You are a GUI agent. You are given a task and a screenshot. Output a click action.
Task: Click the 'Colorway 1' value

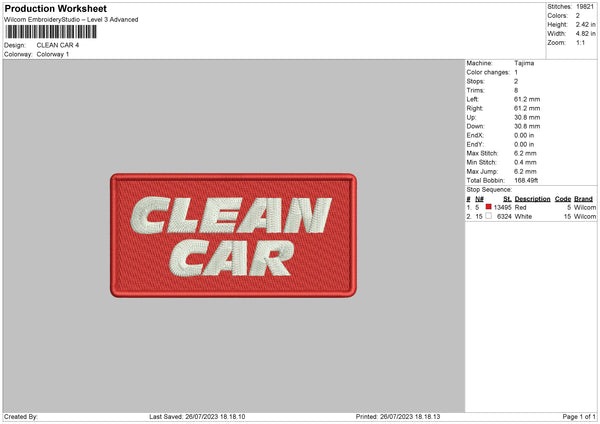point(53,54)
